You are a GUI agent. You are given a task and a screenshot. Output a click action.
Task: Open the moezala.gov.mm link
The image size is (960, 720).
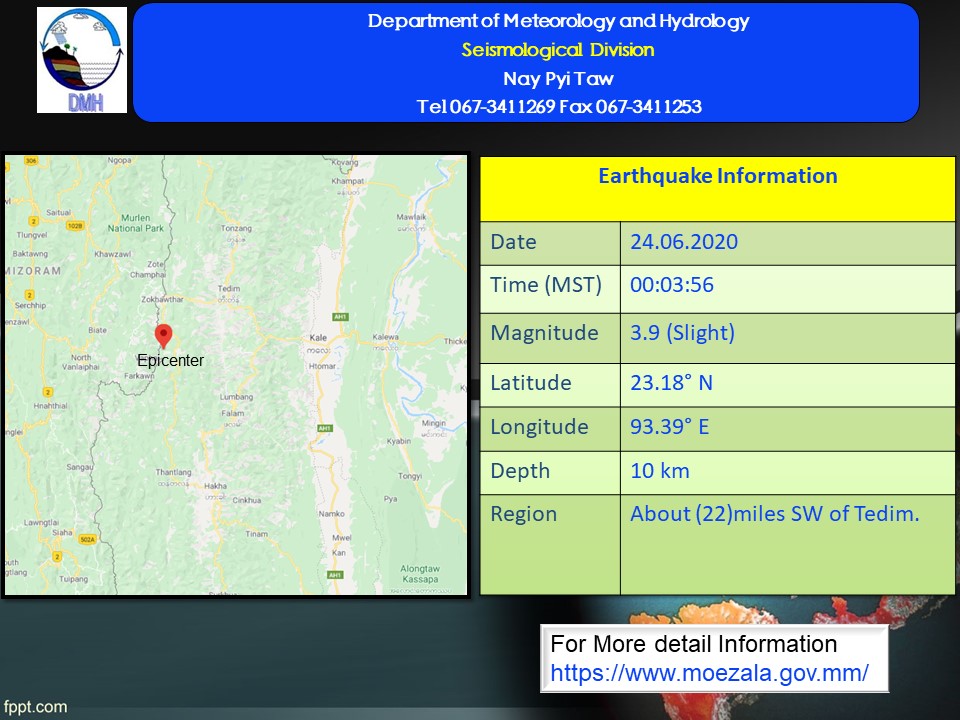[x=709, y=673]
